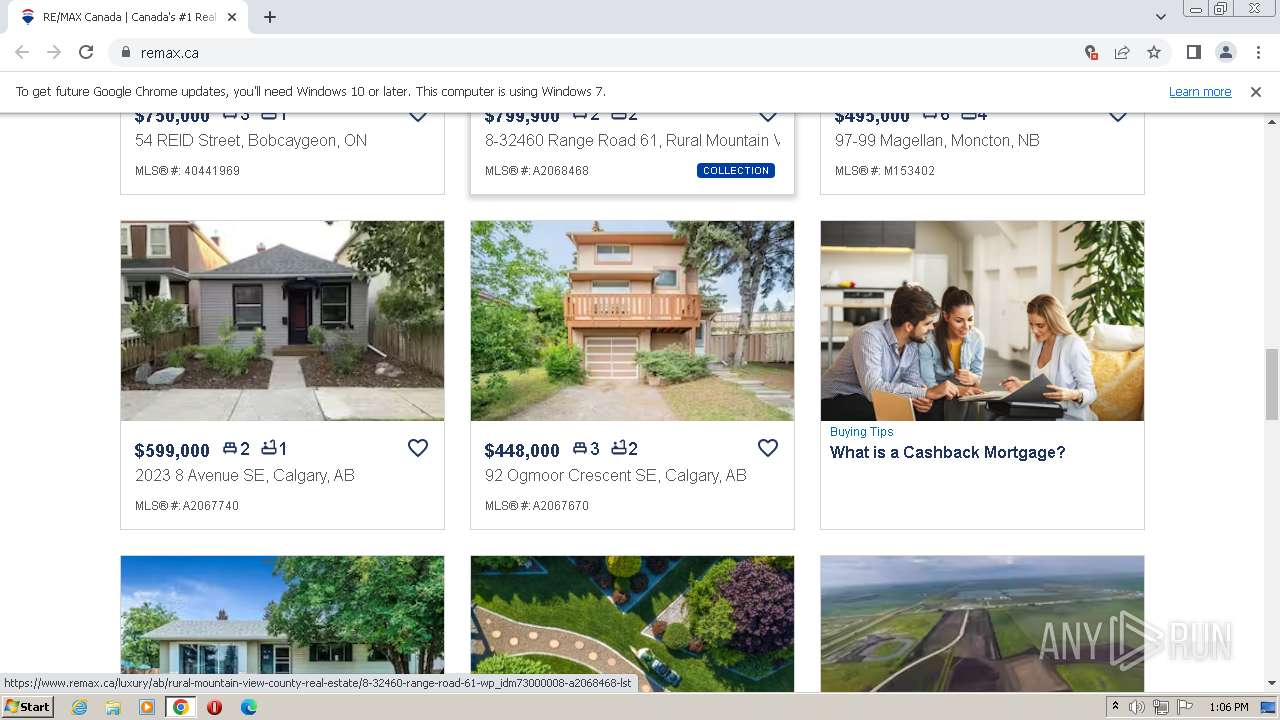Expand the tab search chevron

1161,17
